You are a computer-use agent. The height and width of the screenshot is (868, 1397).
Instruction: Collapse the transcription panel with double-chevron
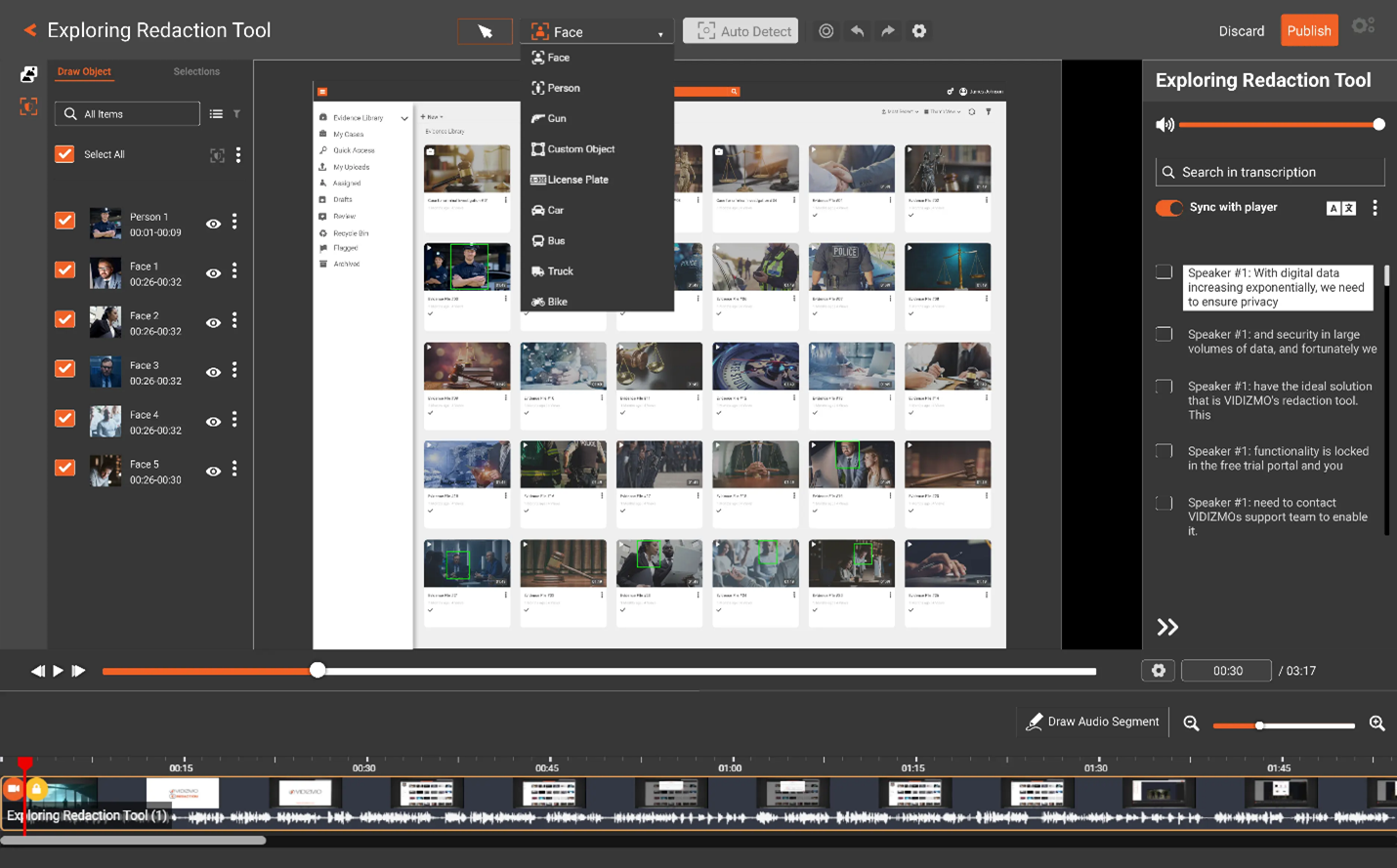click(x=1167, y=627)
